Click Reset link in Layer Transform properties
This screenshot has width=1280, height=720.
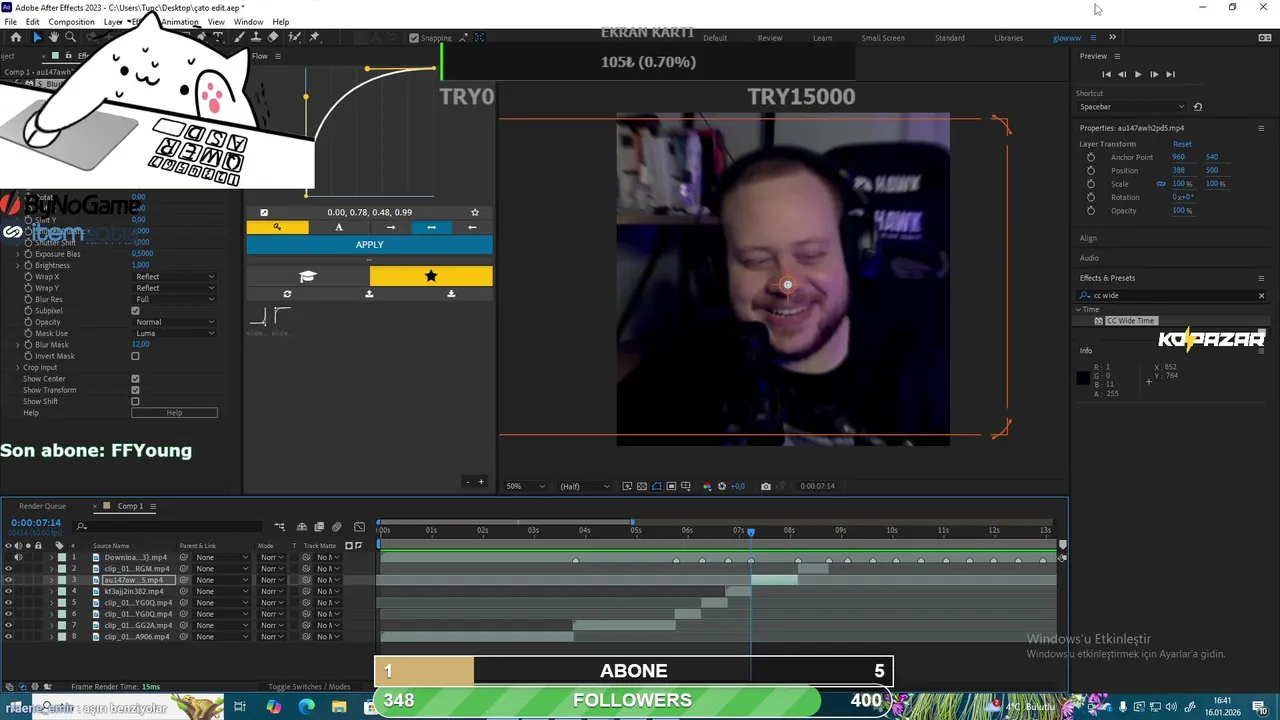(1182, 144)
